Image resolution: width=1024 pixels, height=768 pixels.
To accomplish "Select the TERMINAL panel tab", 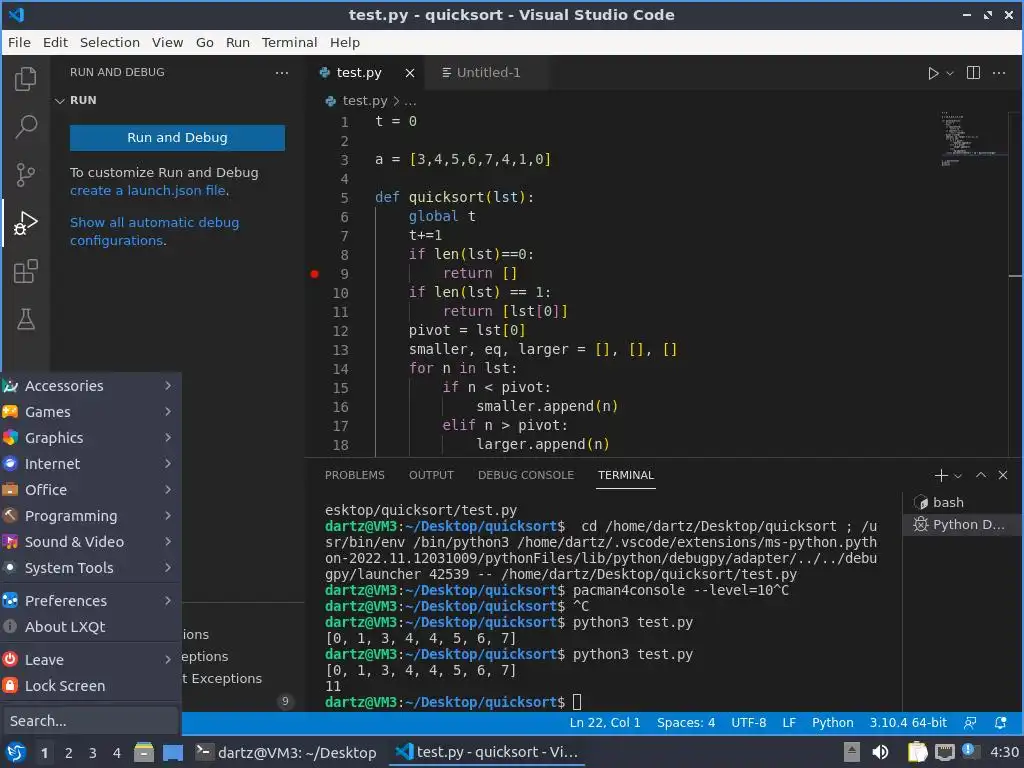I will point(626,475).
